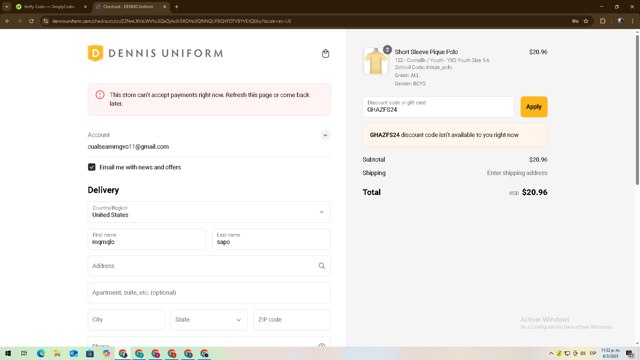Select the Checkout DENNIS Uniform tab
This screenshot has height=360, width=640.
[128, 7]
